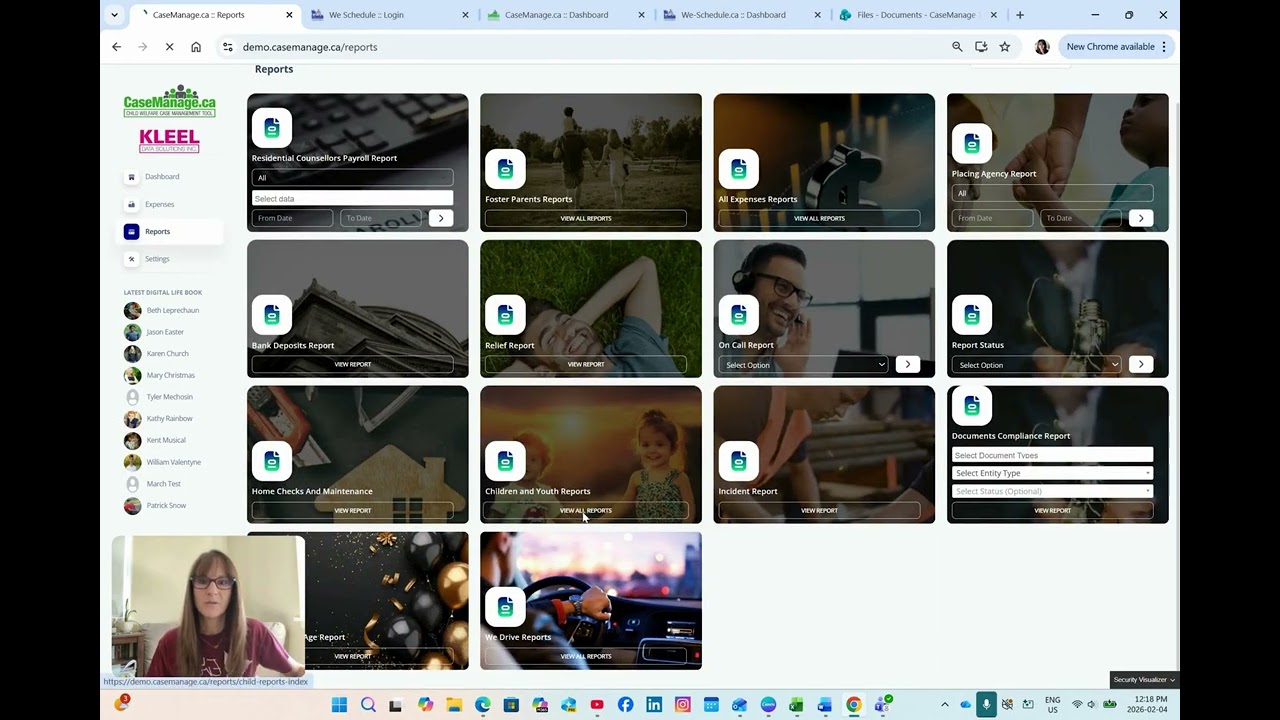The height and width of the screenshot is (720, 1280).
Task: Open the On Call Report Select Option dropdown
Action: (804, 365)
